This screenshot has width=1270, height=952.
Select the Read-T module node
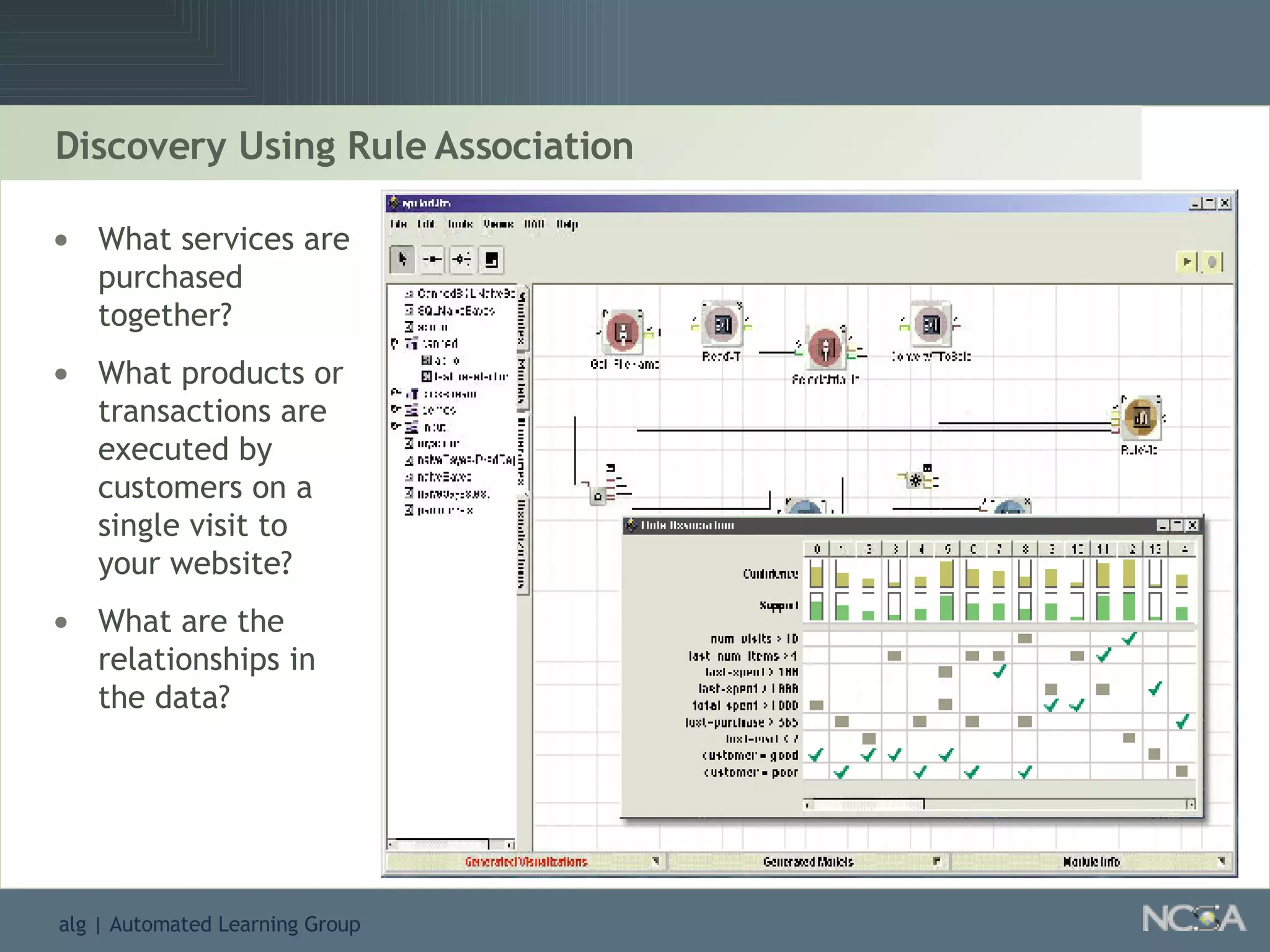(722, 325)
